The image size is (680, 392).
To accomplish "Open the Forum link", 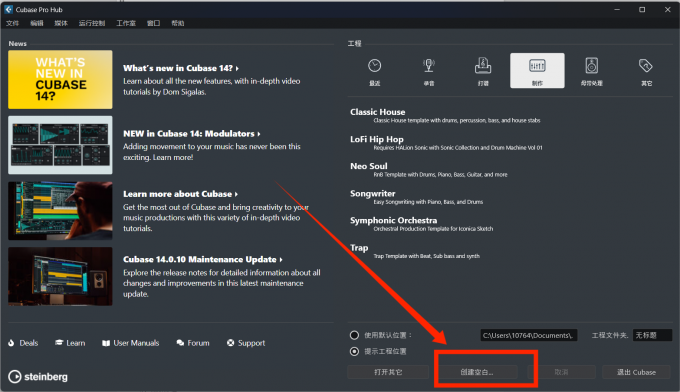I will (x=198, y=343).
